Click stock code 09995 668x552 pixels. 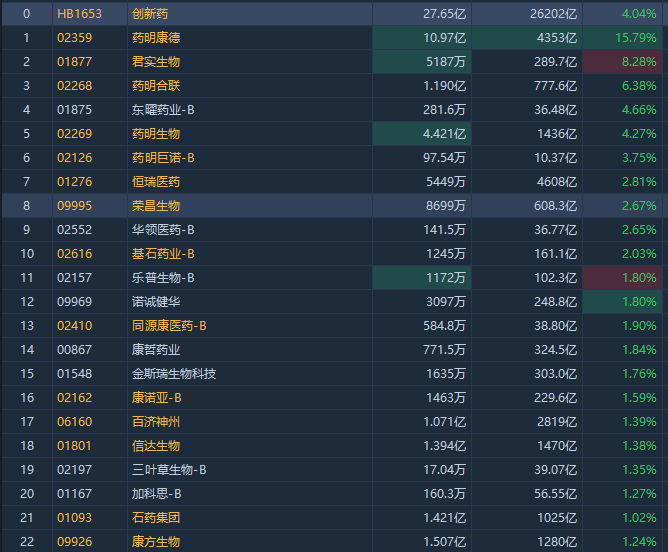(75, 206)
